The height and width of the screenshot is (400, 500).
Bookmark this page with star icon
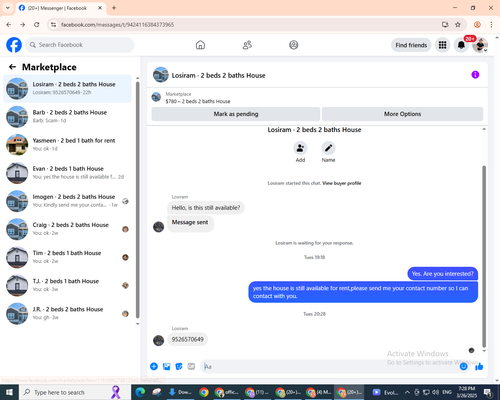tap(458, 25)
